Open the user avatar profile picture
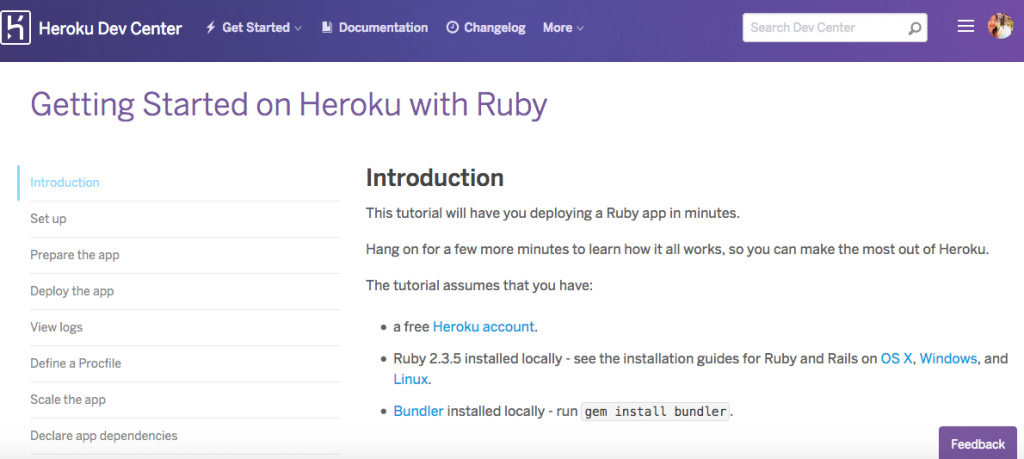This screenshot has height=459, width=1024. [1000, 27]
